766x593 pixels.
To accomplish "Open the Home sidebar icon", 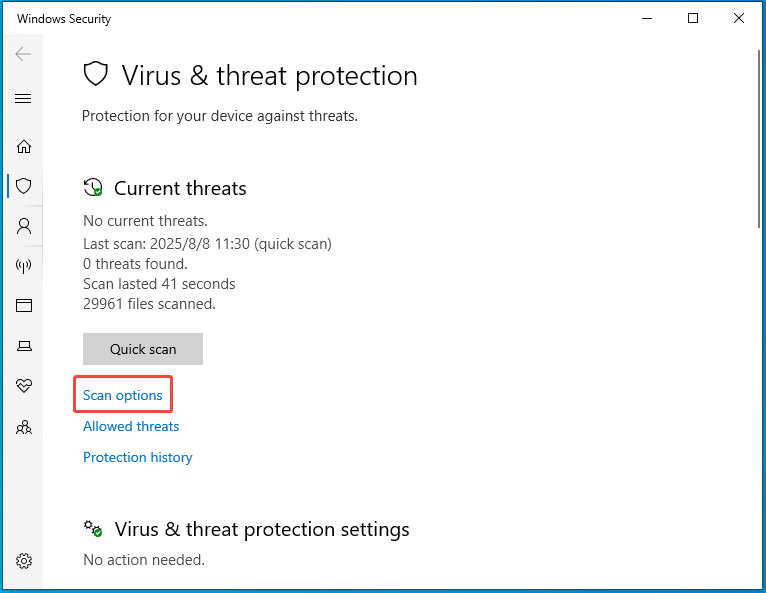I will click(x=23, y=147).
